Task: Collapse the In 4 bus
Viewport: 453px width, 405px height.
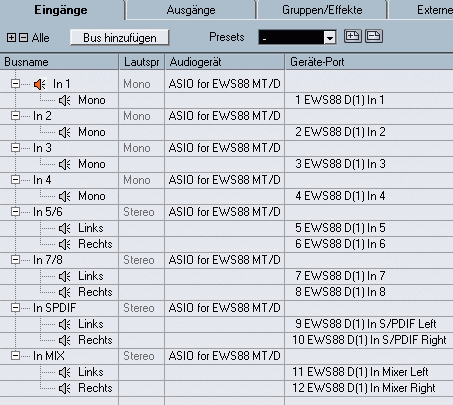Action: pyautogui.click(x=15, y=180)
